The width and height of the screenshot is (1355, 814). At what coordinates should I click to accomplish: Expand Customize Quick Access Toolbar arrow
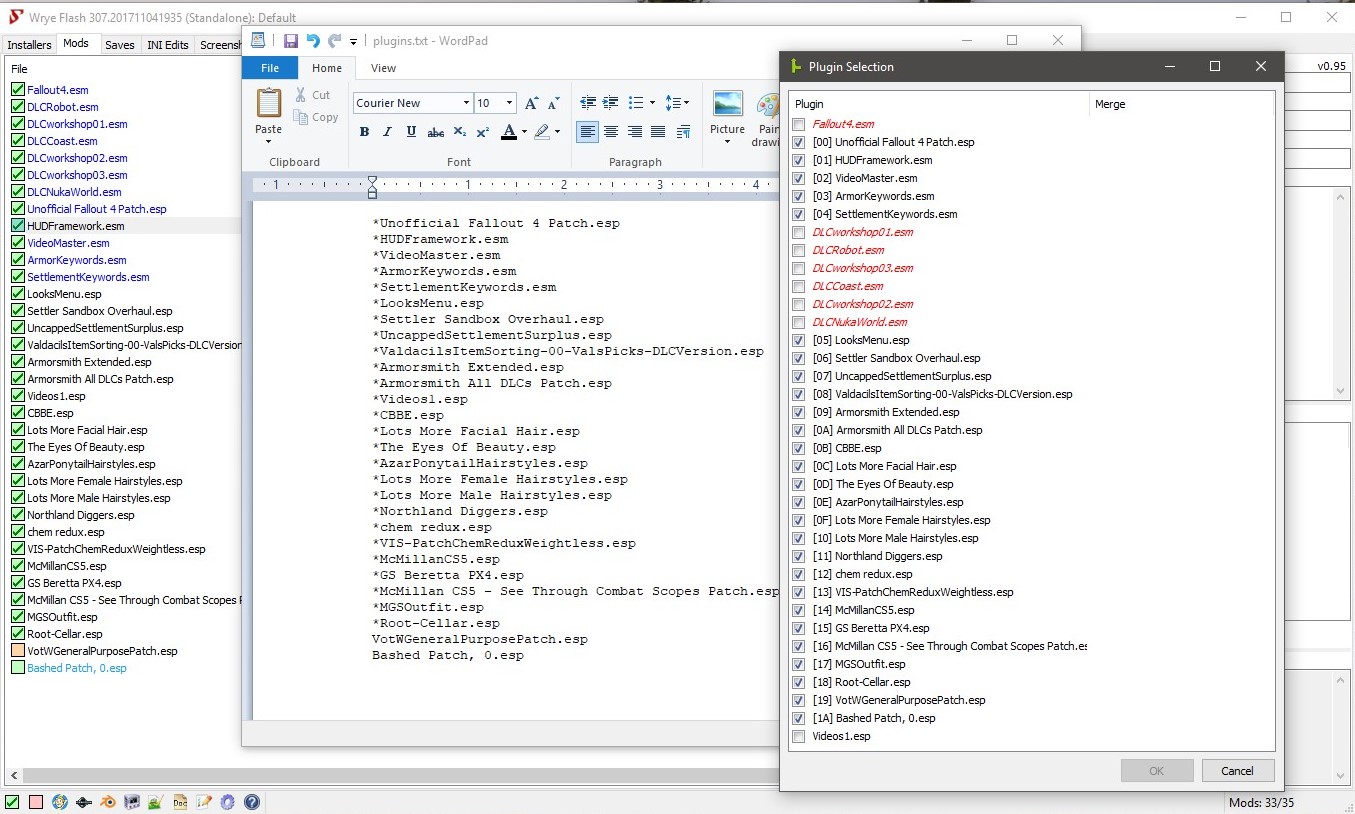click(x=353, y=42)
